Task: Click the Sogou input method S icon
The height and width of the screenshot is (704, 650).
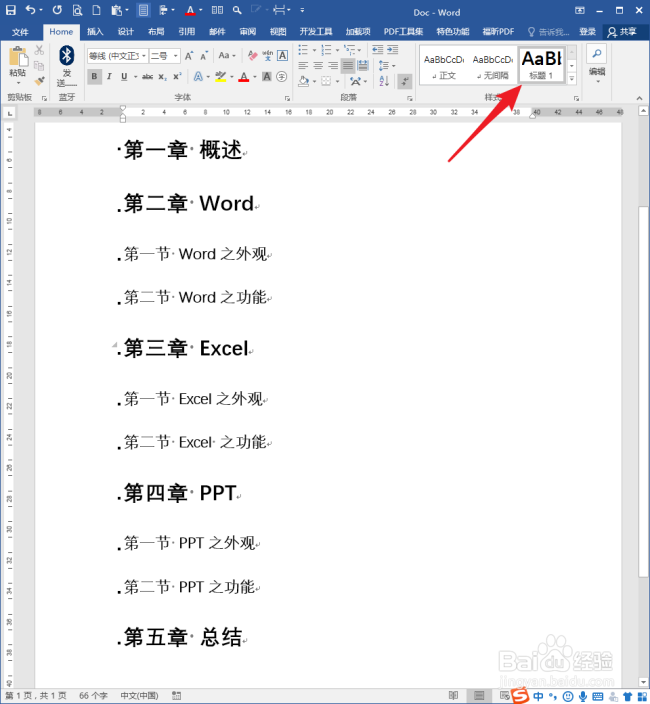Action: (x=520, y=695)
